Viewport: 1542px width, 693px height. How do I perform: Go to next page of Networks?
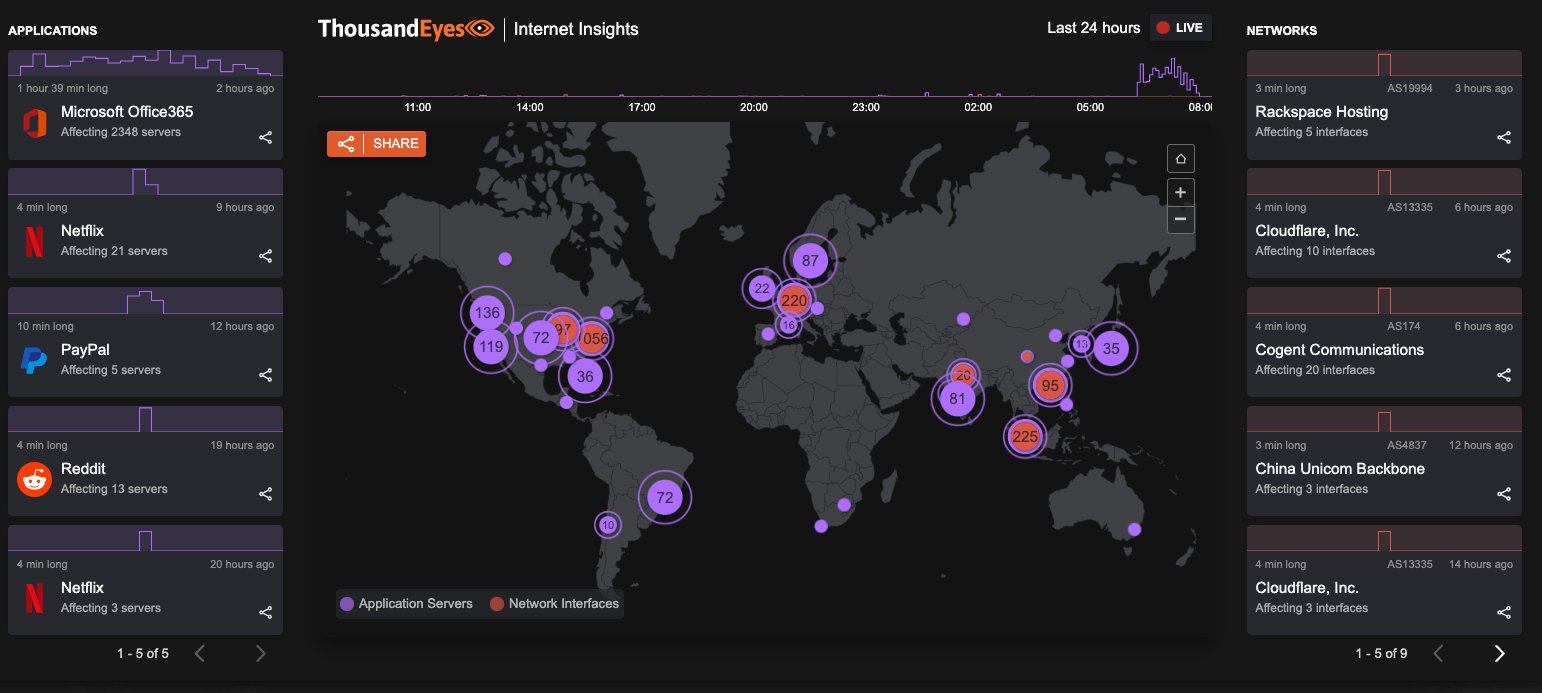coord(1499,654)
